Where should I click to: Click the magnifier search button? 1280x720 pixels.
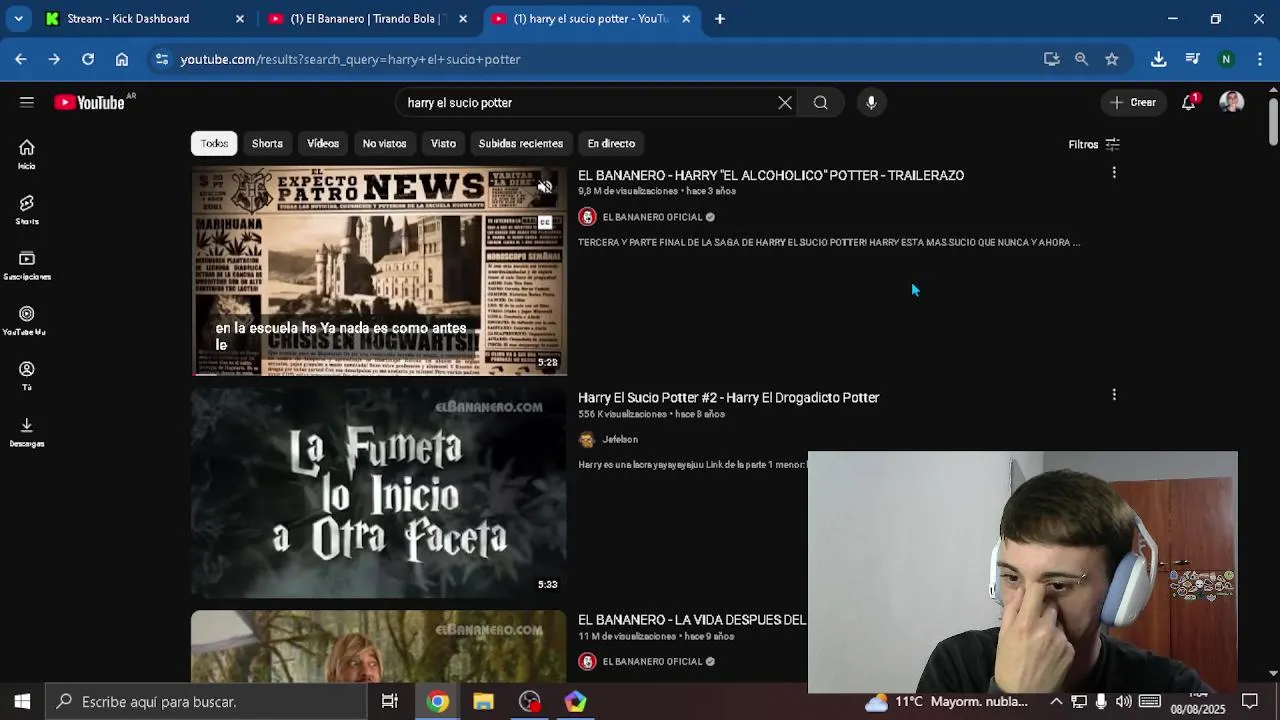tap(820, 102)
